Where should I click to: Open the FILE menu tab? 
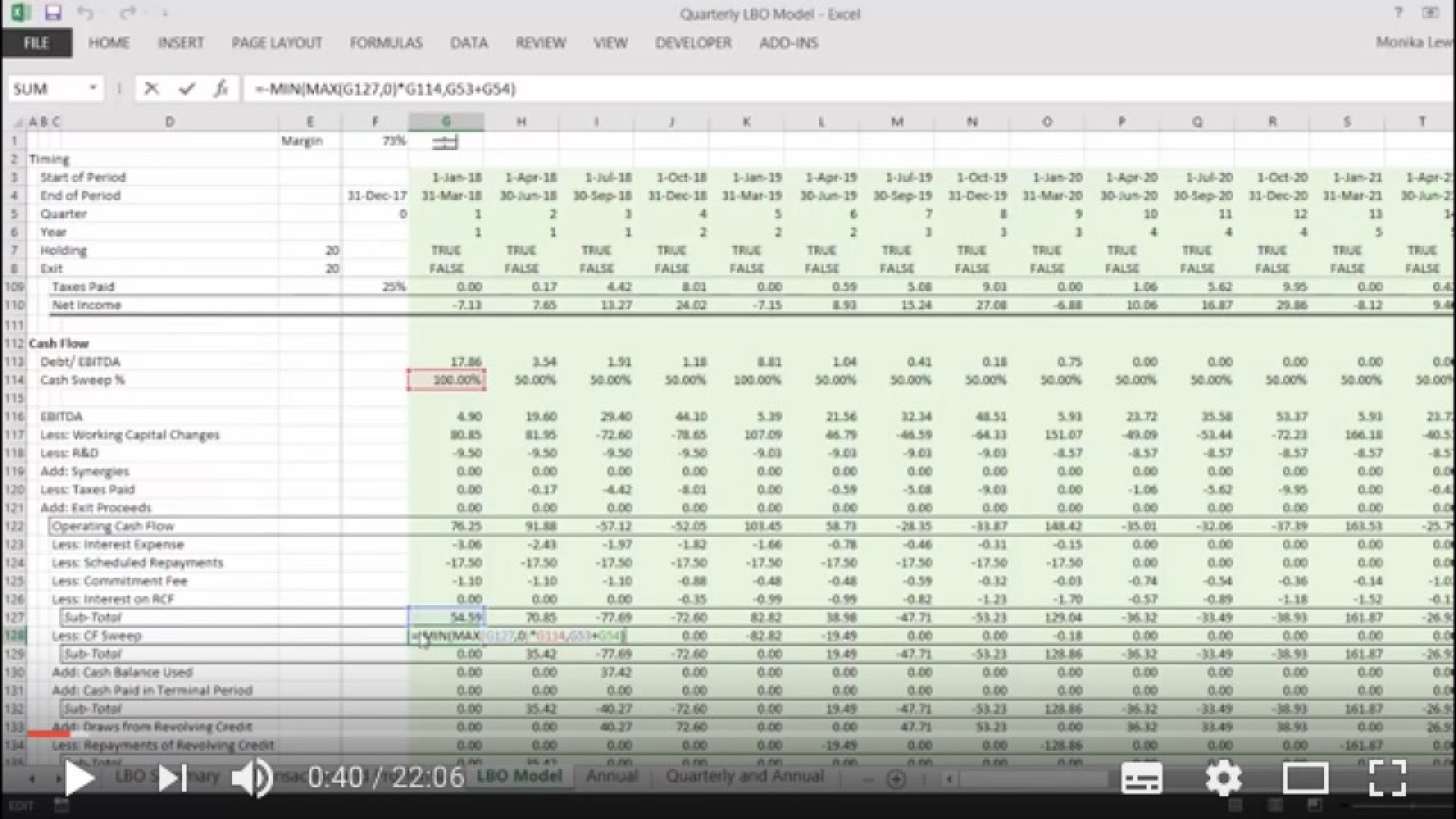(36, 43)
